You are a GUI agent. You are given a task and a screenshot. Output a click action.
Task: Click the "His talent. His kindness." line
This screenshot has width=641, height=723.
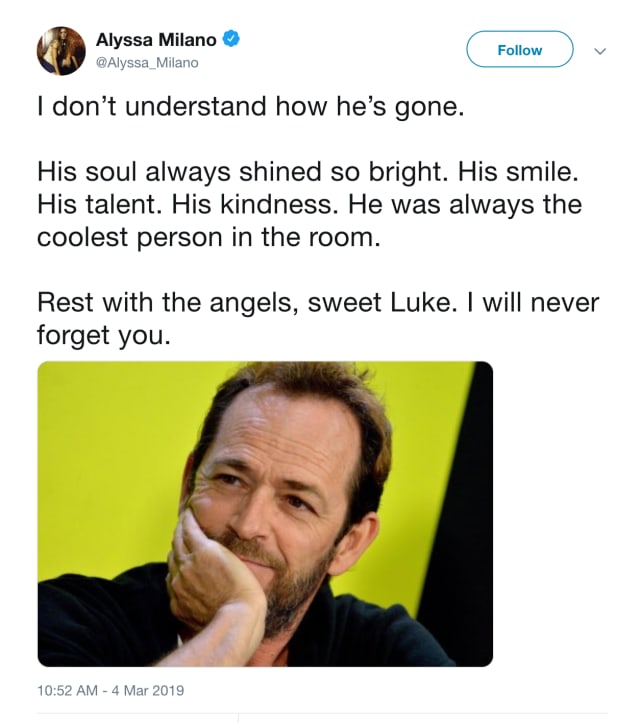pos(309,204)
